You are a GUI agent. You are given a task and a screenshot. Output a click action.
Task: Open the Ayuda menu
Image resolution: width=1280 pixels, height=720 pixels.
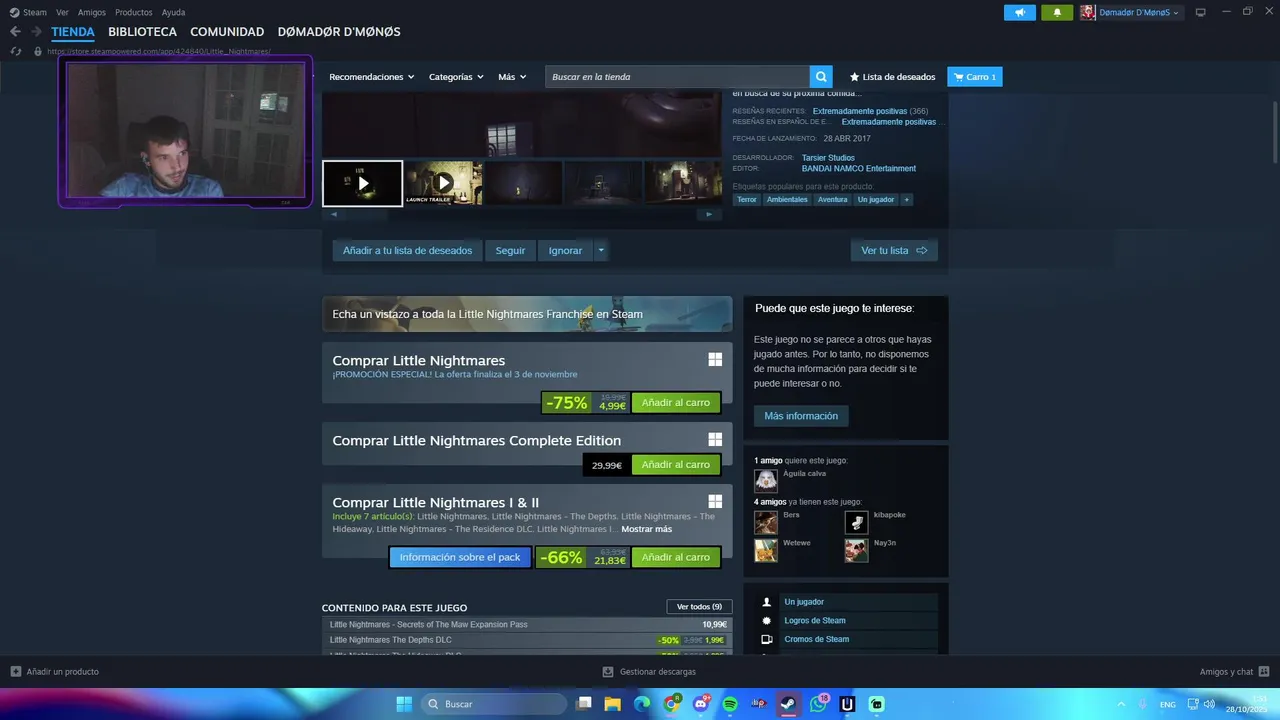[173, 12]
